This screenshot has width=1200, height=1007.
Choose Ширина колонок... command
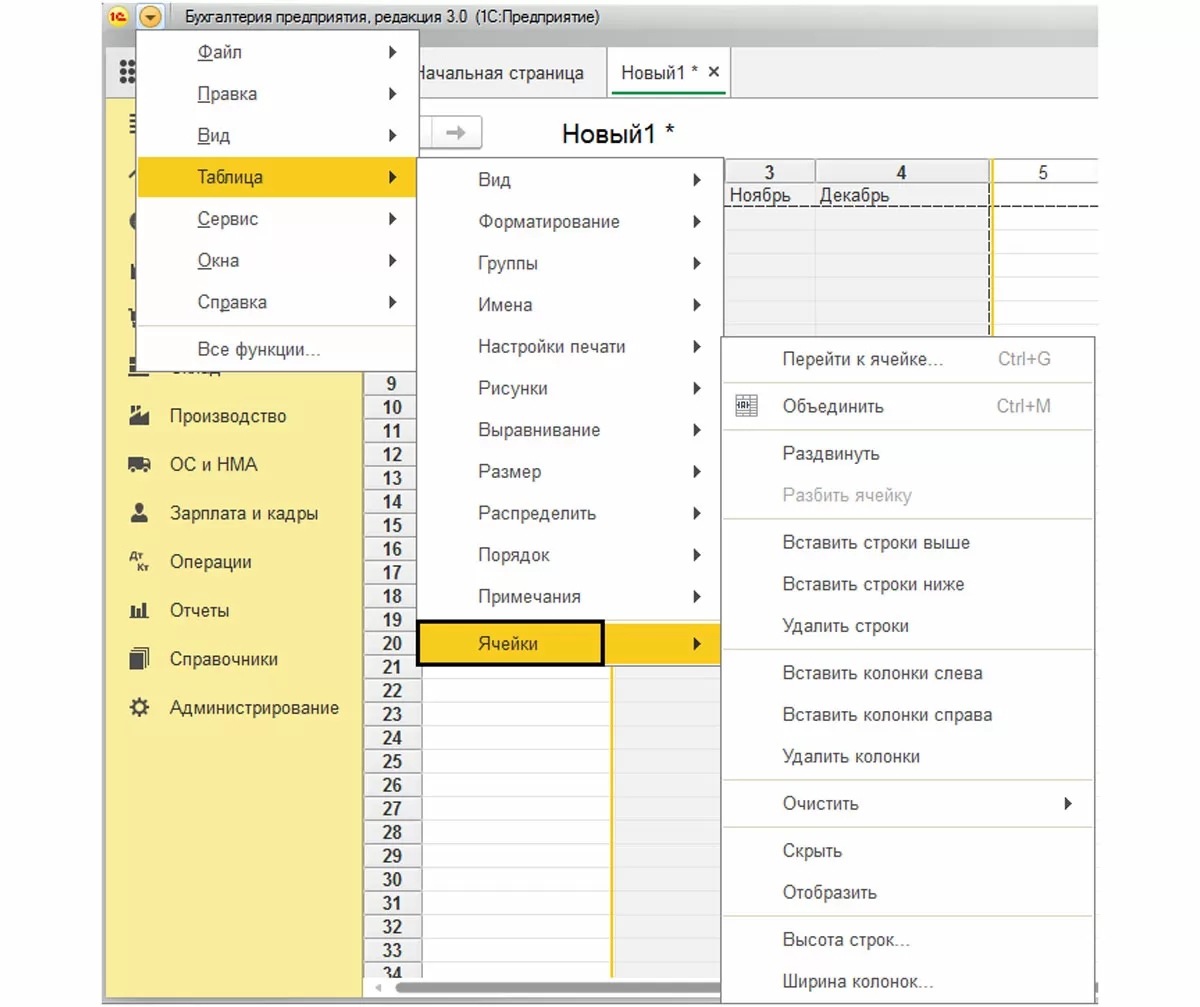point(909,983)
